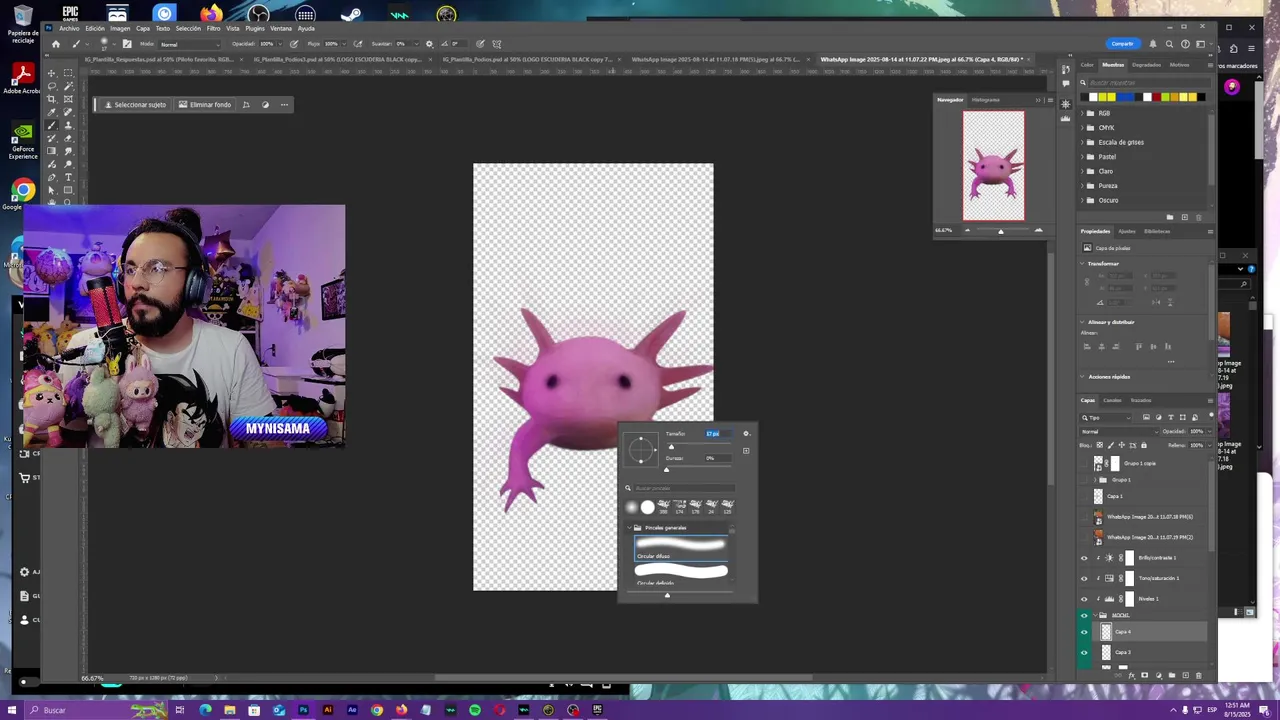Viewport: 1280px width, 720px height.
Task: Expand the Pastel swatch folder
Action: click(1083, 157)
